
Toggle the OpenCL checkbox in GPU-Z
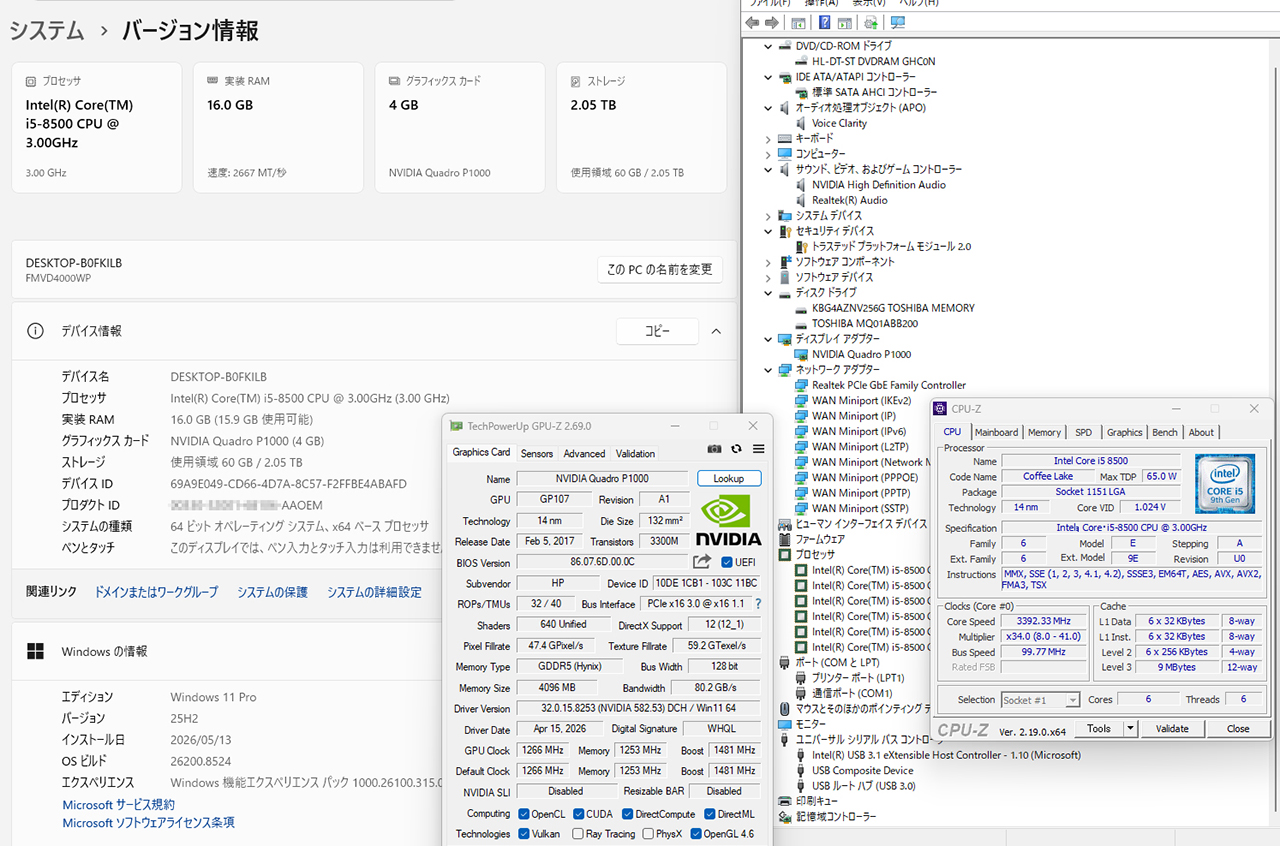[524, 814]
